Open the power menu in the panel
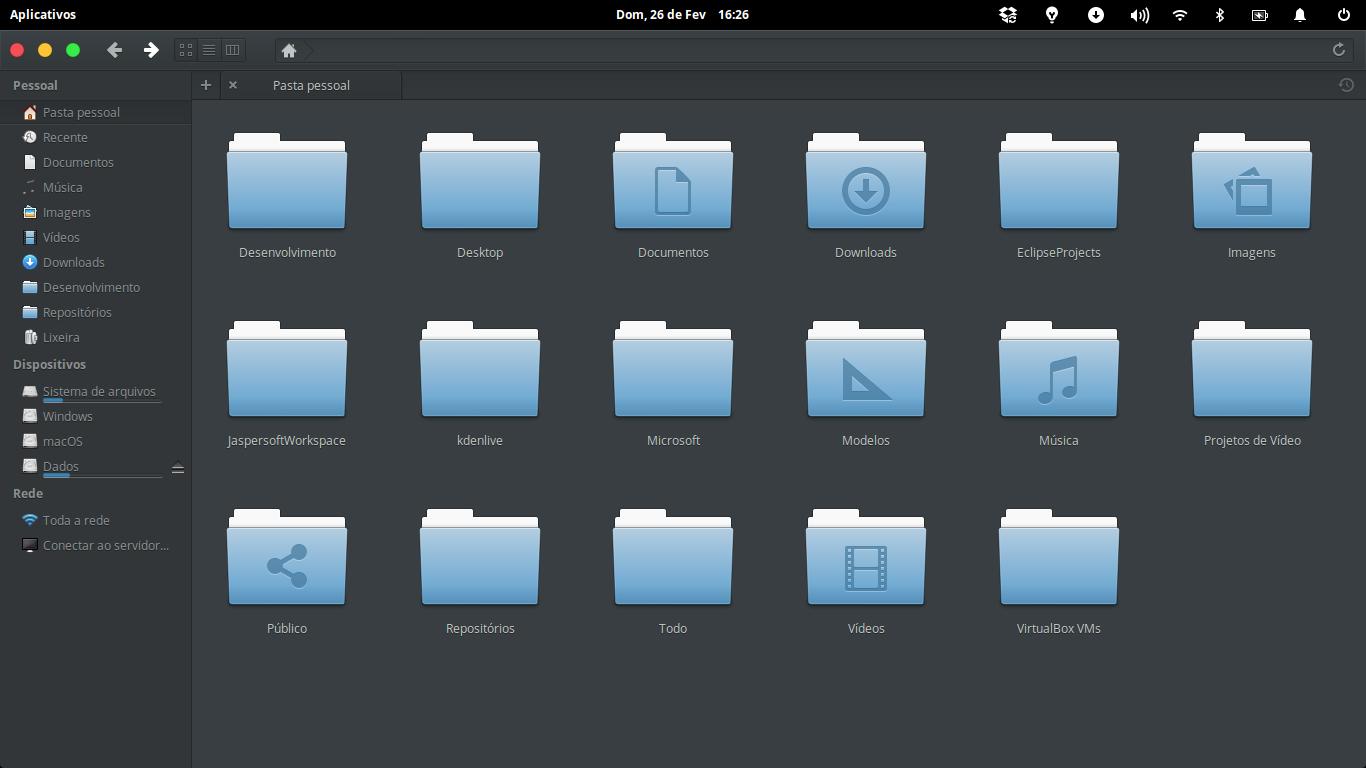This screenshot has width=1366, height=768. click(x=1341, y=15)
